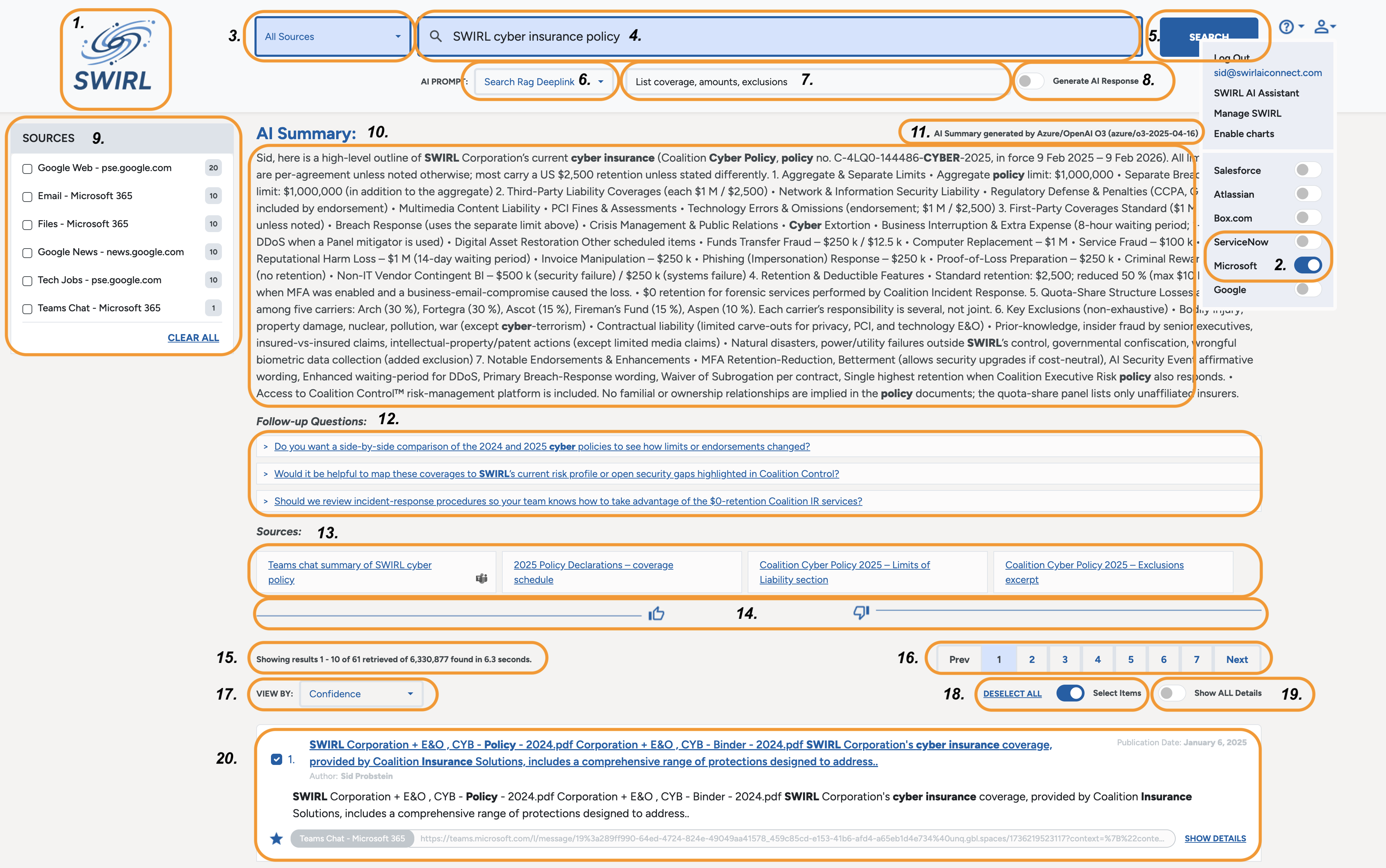Go to results page 2
This screenshot has width=1386, height=868.
click(x=1031, y=660)
